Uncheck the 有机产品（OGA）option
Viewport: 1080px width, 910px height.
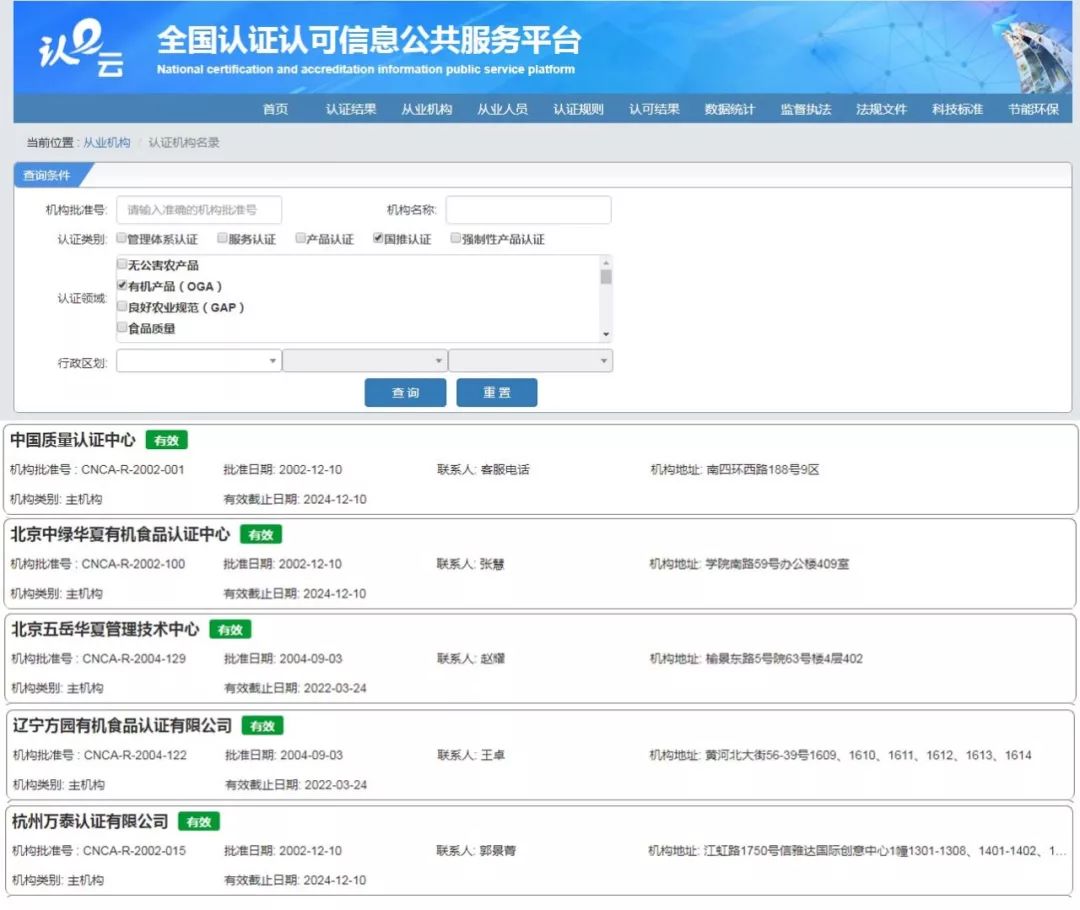[x=121, y=286]
